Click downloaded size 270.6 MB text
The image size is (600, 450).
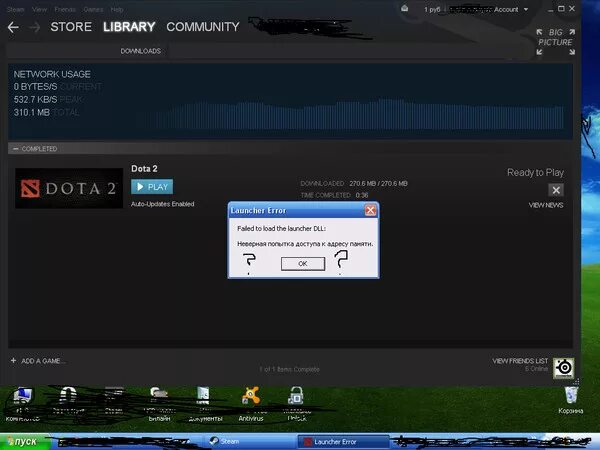tap(378, 183)
